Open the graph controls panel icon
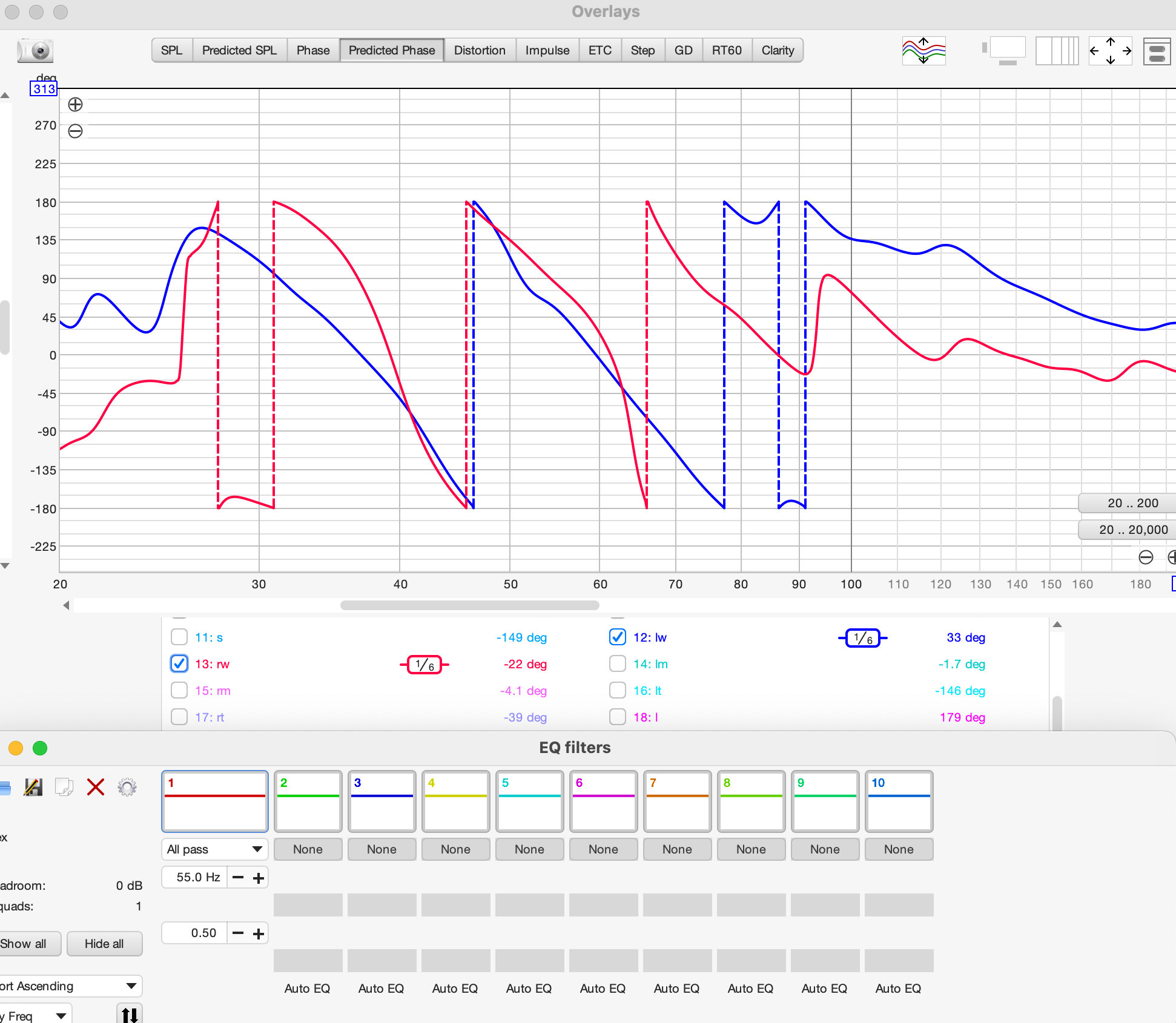 1157,51
